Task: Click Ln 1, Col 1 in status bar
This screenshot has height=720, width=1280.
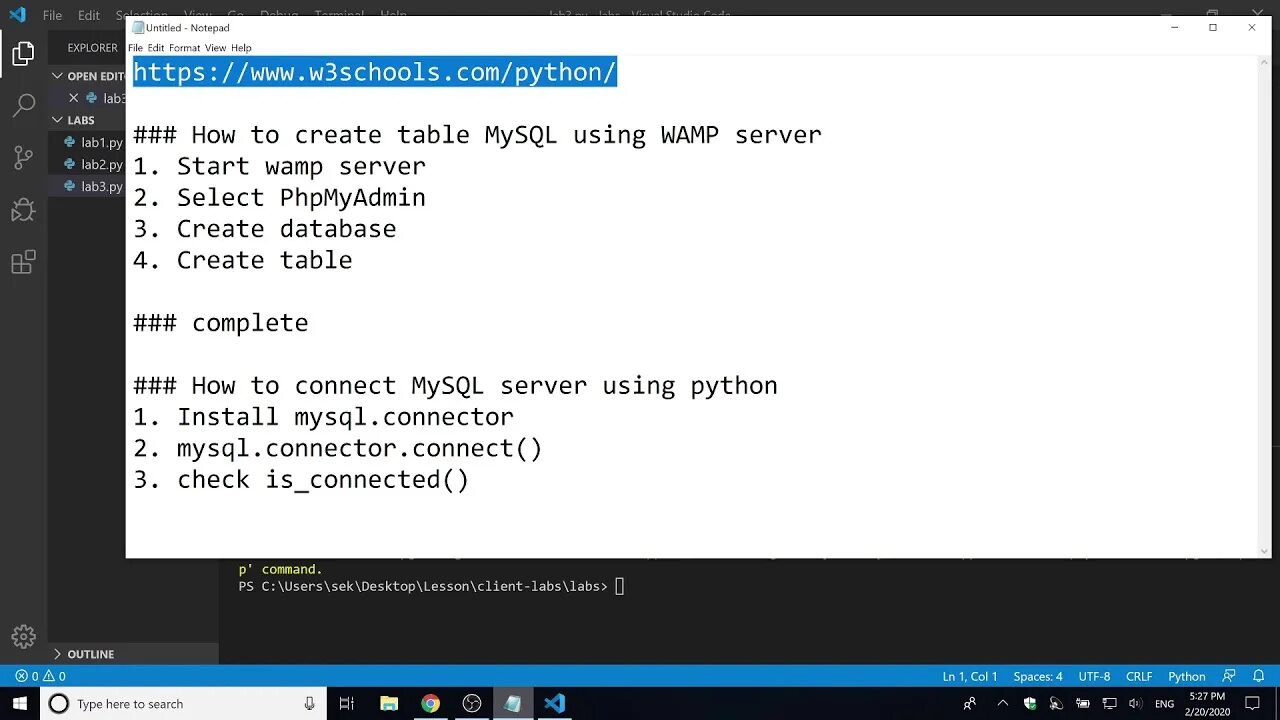Action: click(x=969, y=676)
